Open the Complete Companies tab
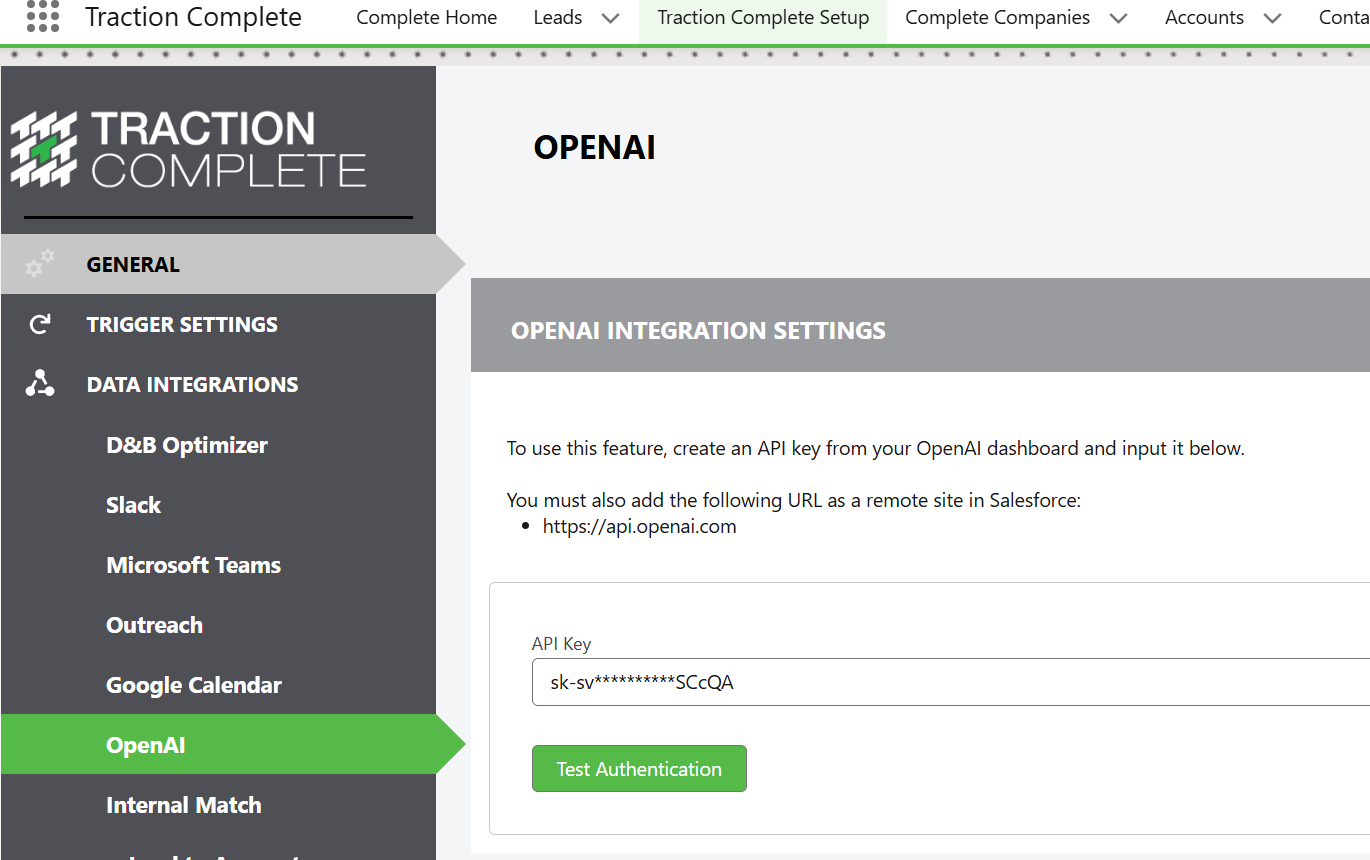This screenshot has height=860, width=1370. click(x=998, y=17)
